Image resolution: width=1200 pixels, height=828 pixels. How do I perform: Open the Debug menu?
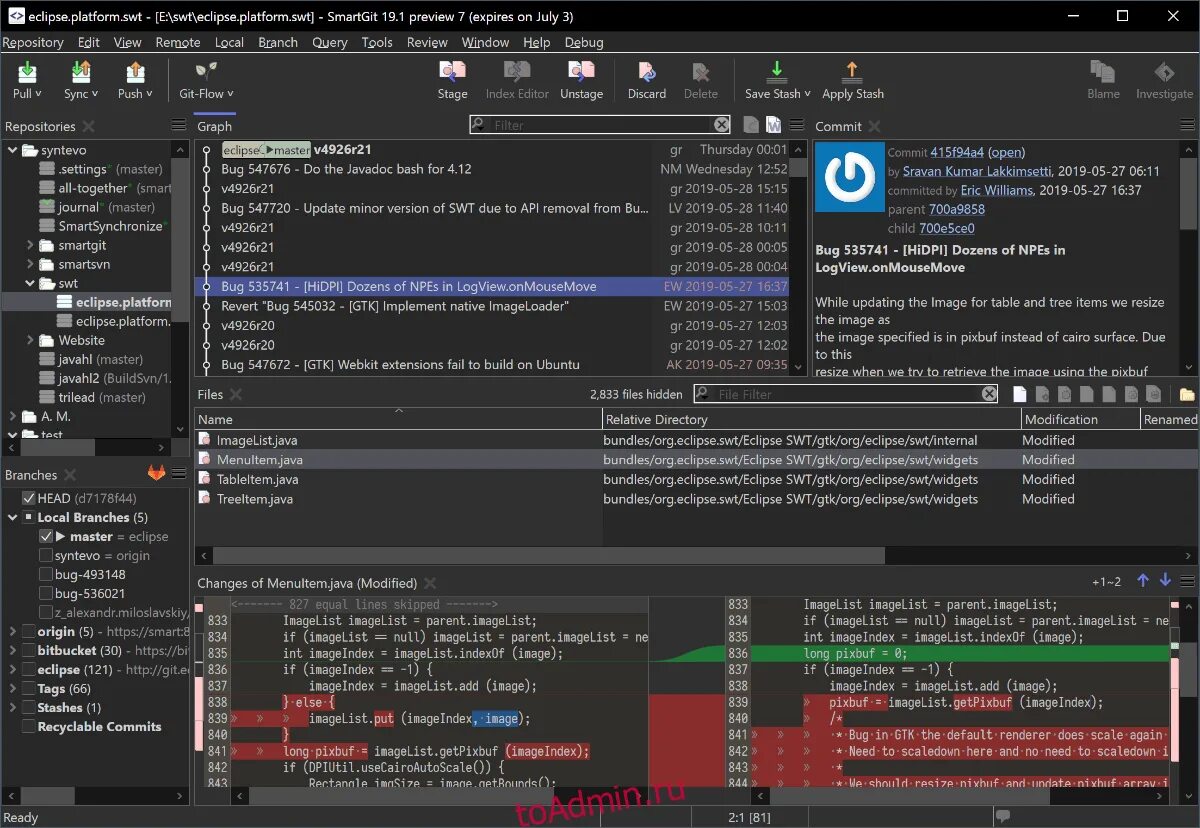coord(584,42)
